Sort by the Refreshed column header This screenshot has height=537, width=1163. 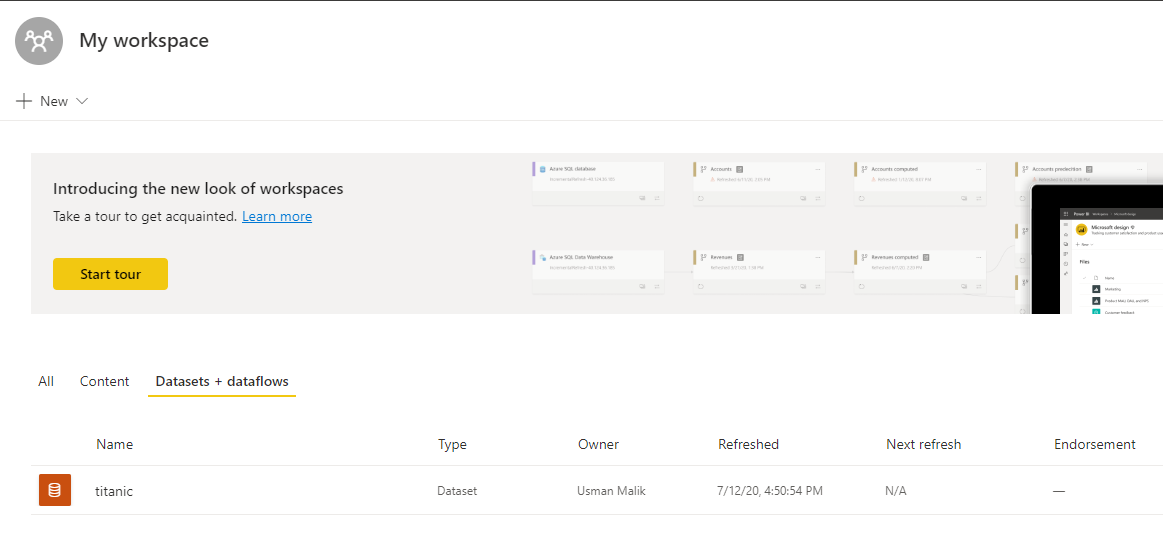[748, 444]
